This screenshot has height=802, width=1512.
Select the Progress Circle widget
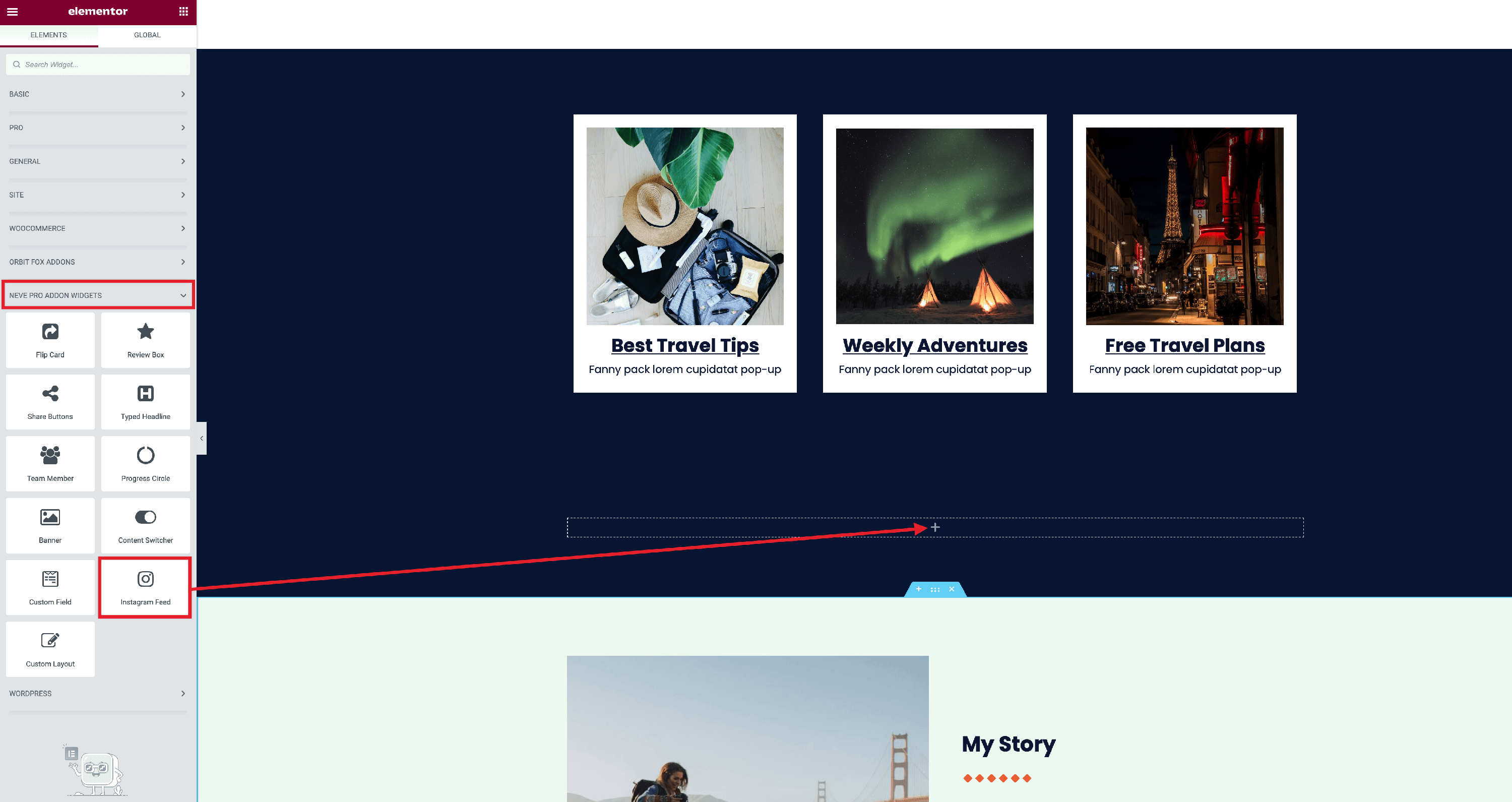tap(146, 464)
